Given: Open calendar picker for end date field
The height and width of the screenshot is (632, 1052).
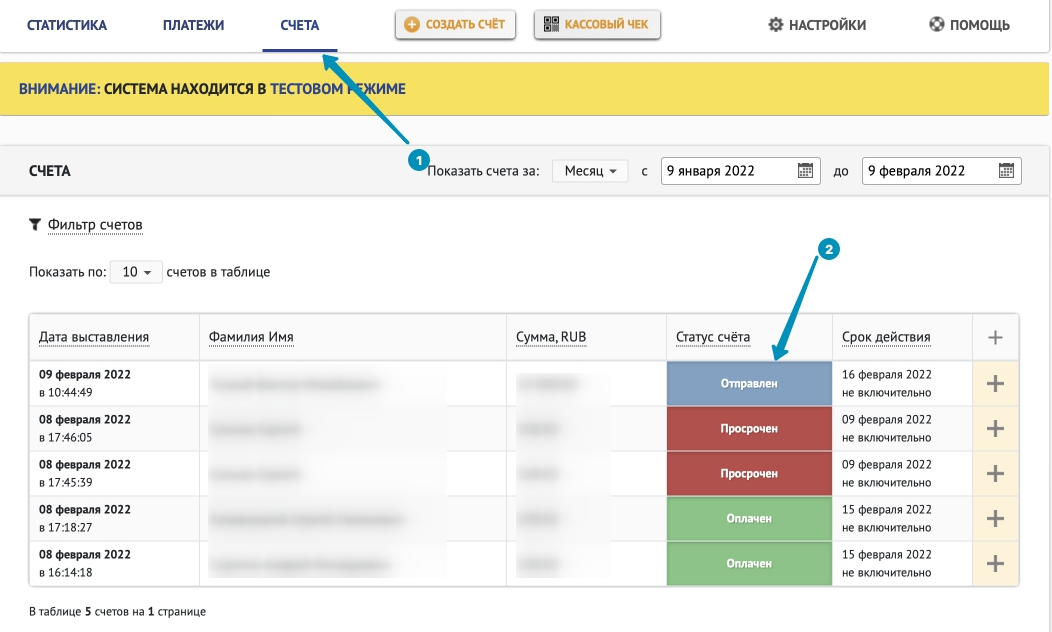Looking at the screenshot, I should (1006, 171).
